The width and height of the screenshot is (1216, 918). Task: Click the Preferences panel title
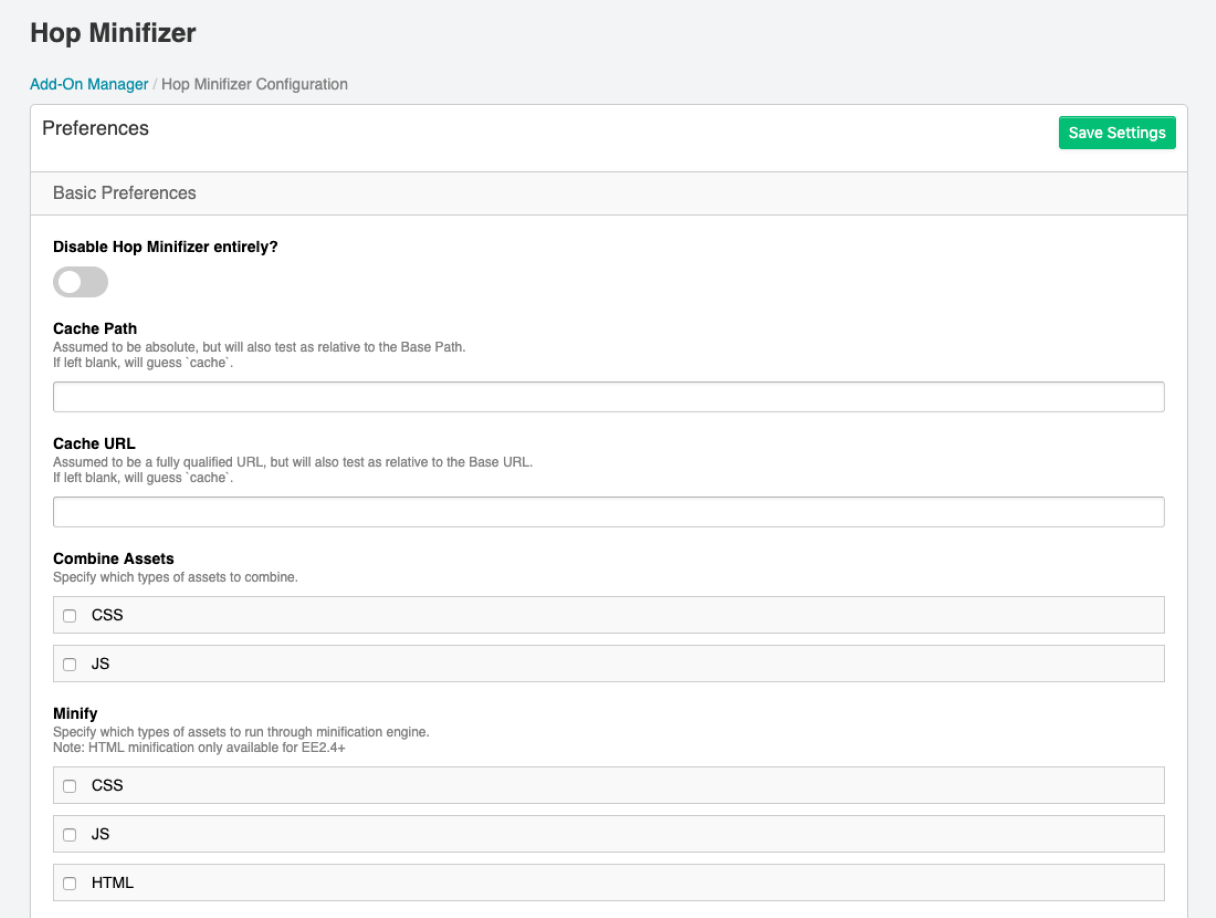coord(95,128)
